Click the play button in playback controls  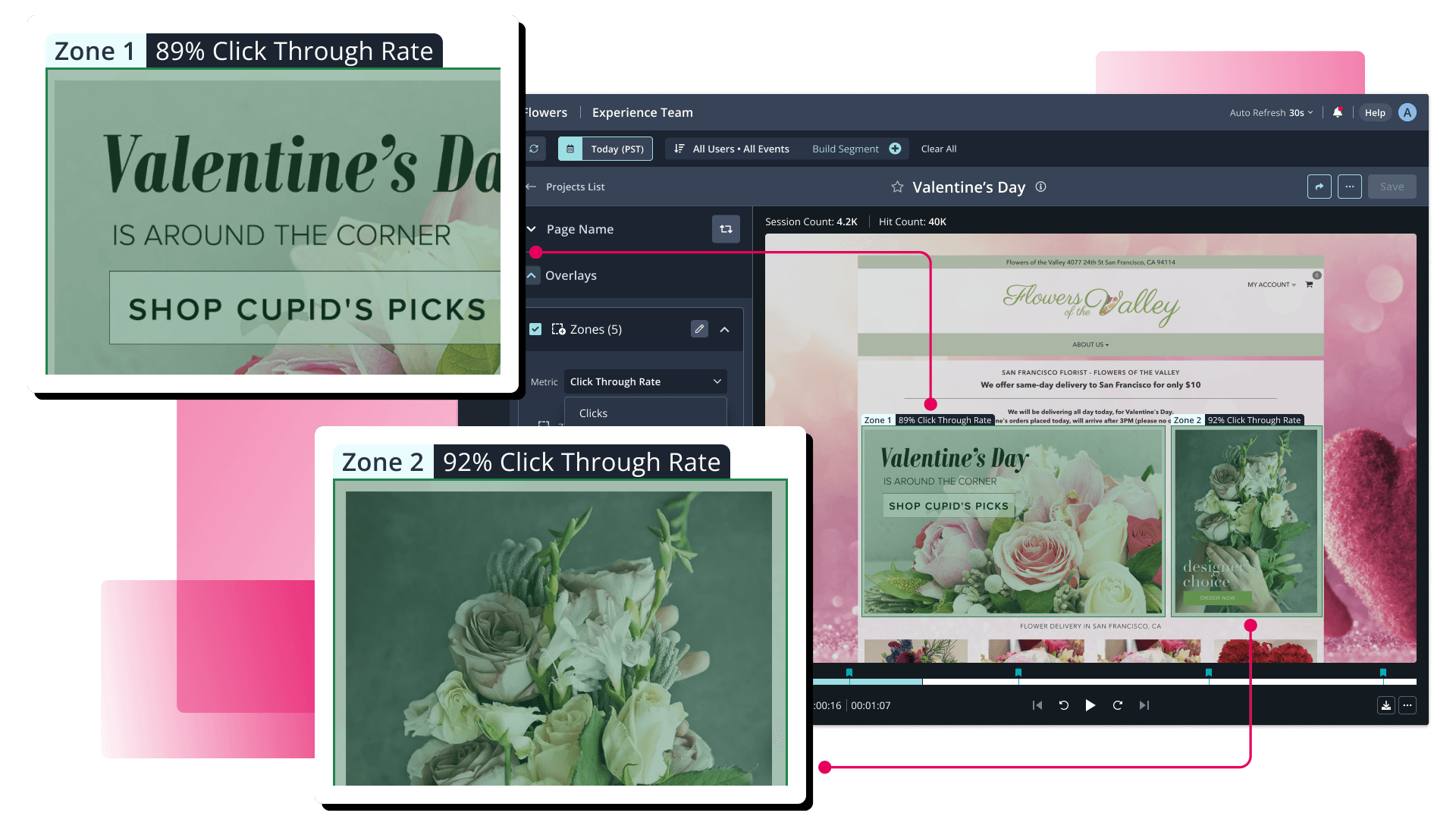tap(1090, 705)
